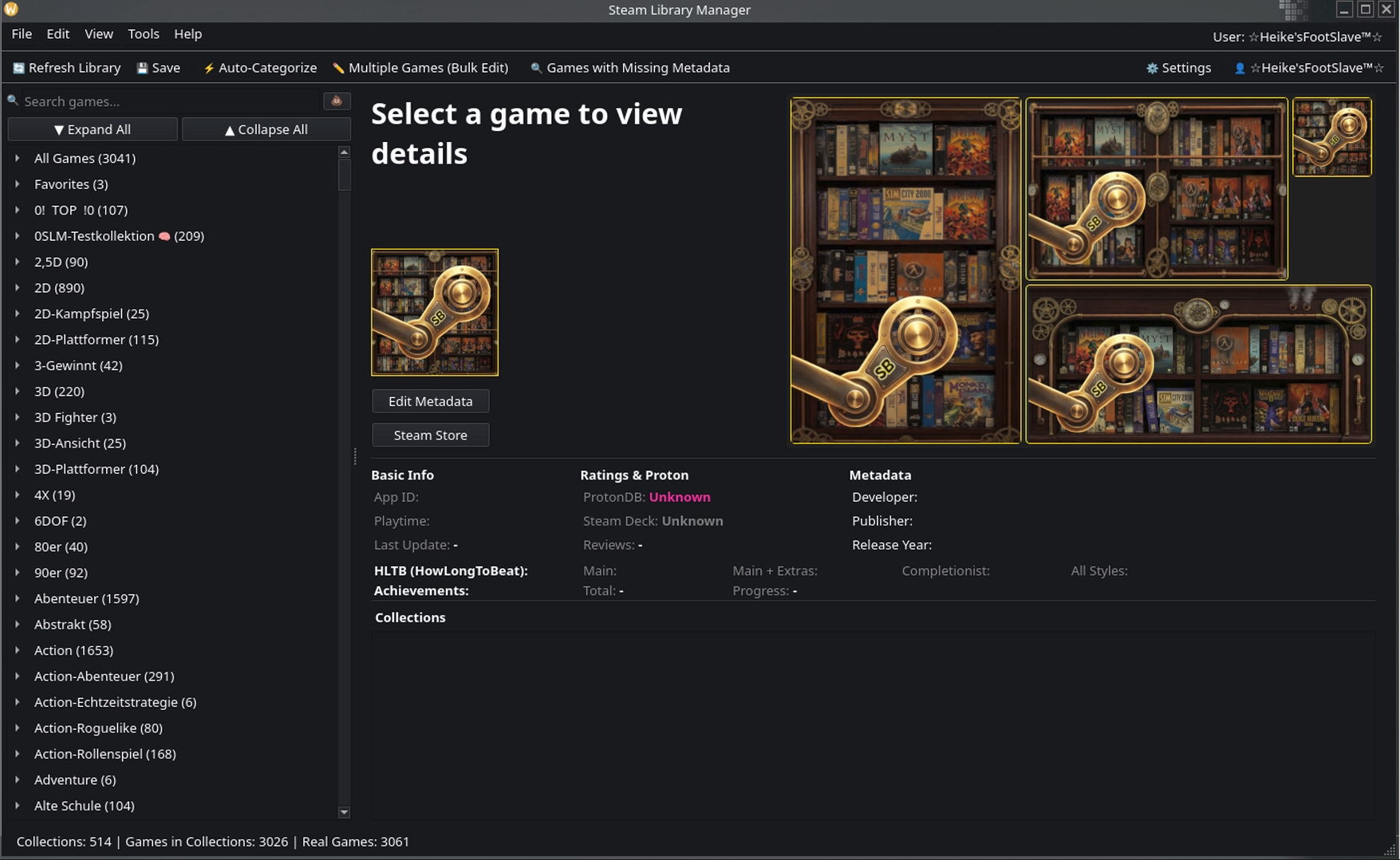This screenshot has height=860, width=1400.
Task: Open the Edit menu
Action: 57,34
